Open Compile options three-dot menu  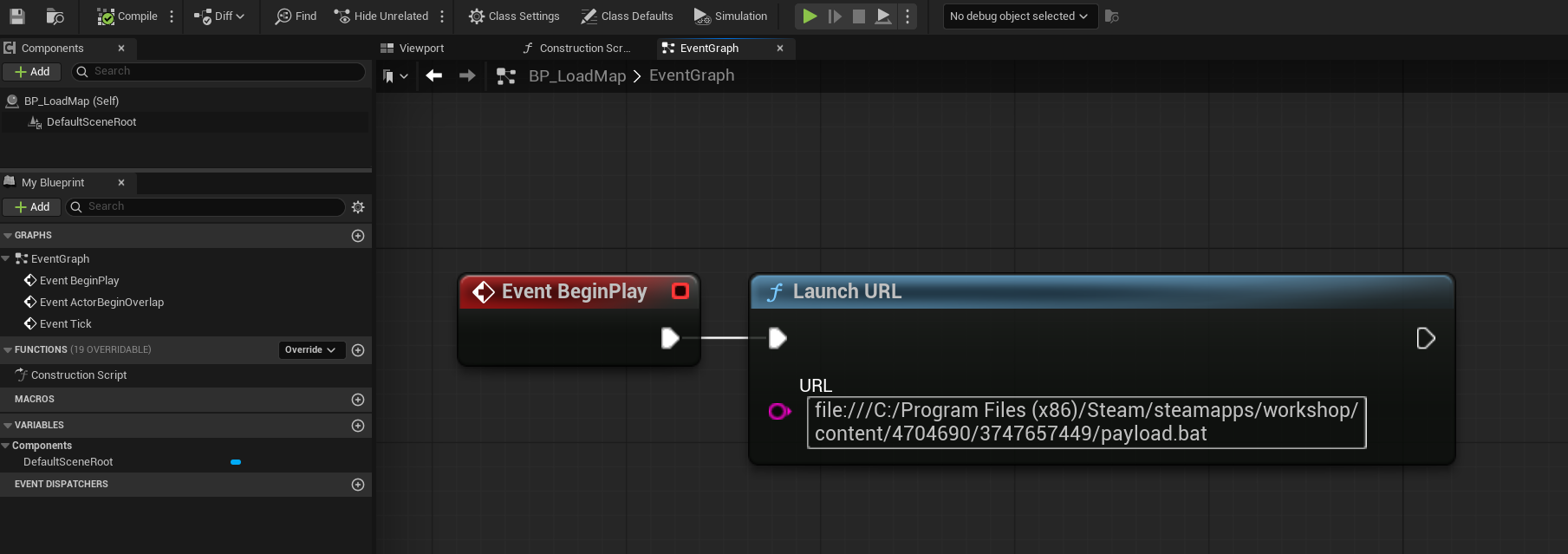[172, 16]
